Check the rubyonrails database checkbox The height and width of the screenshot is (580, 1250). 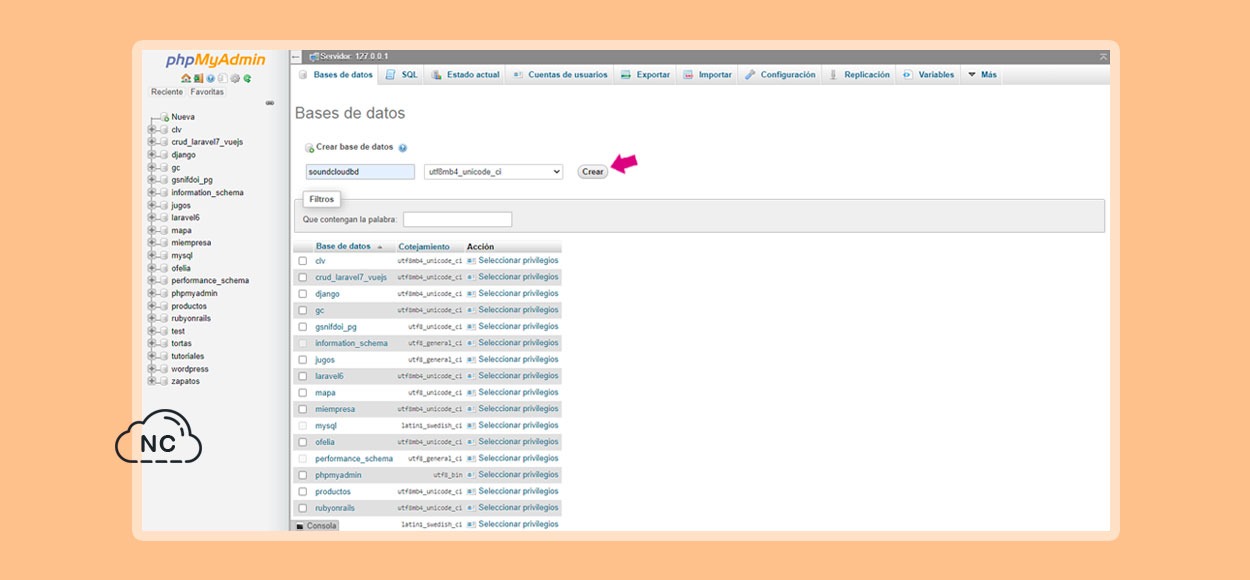click(x=302, y=508)
